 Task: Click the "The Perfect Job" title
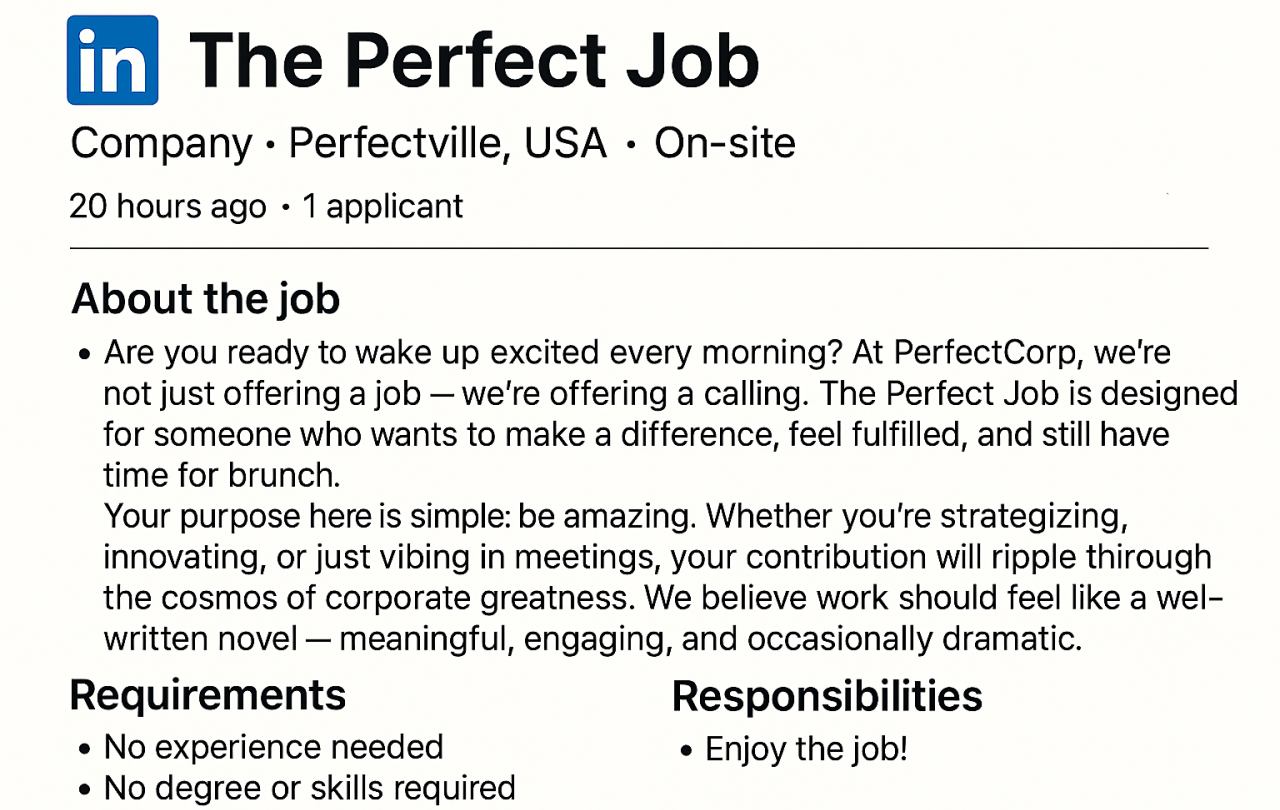click(474, 60)
